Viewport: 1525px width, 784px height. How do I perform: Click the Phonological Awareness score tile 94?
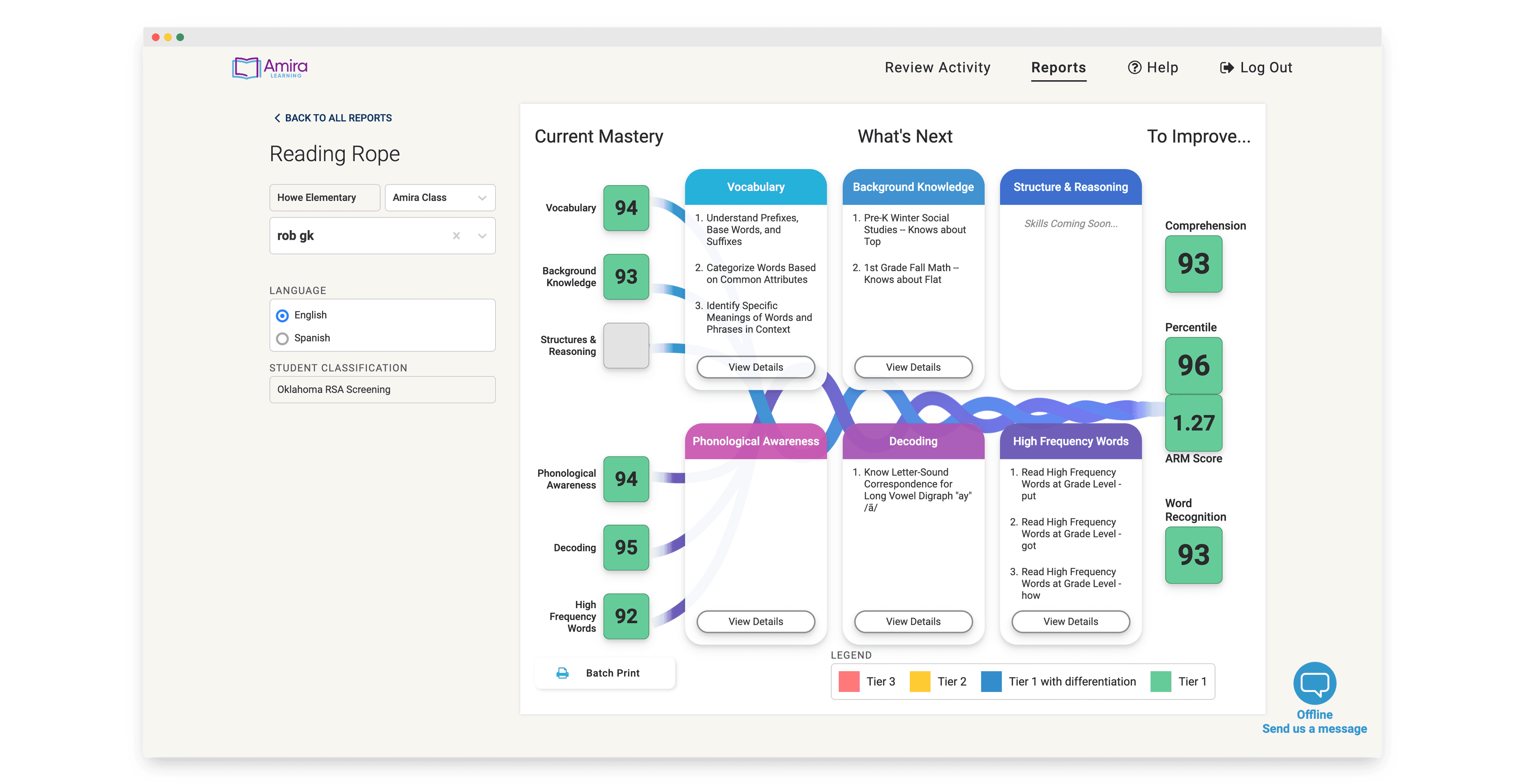point(626,479)
